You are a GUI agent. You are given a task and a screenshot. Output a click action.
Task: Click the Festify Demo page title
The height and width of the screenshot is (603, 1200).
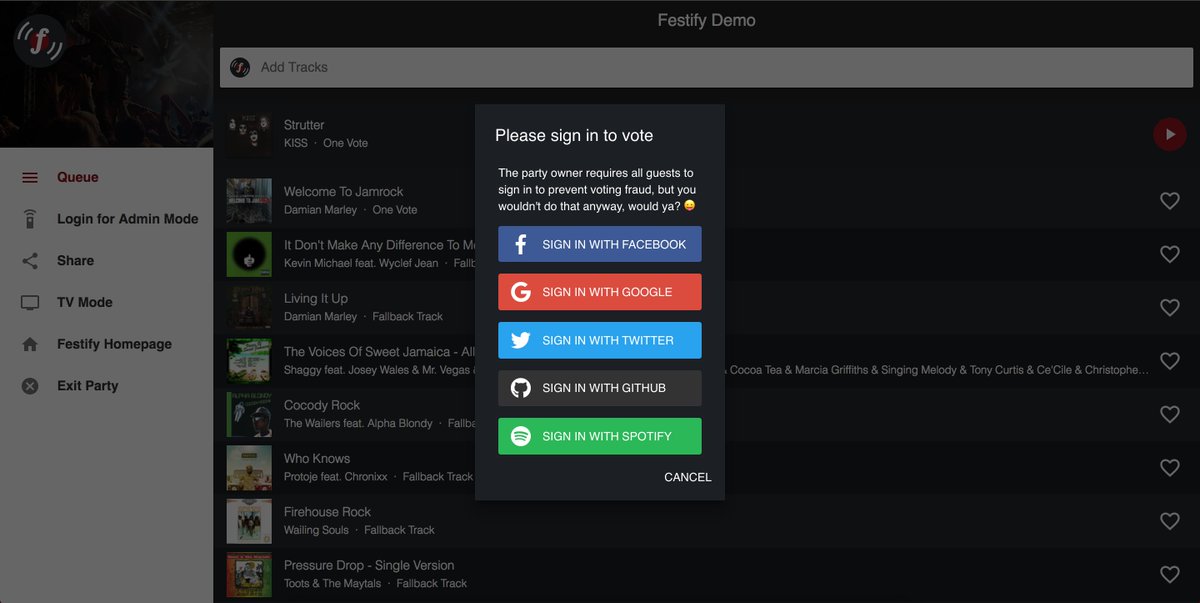(x=706, y=20)
